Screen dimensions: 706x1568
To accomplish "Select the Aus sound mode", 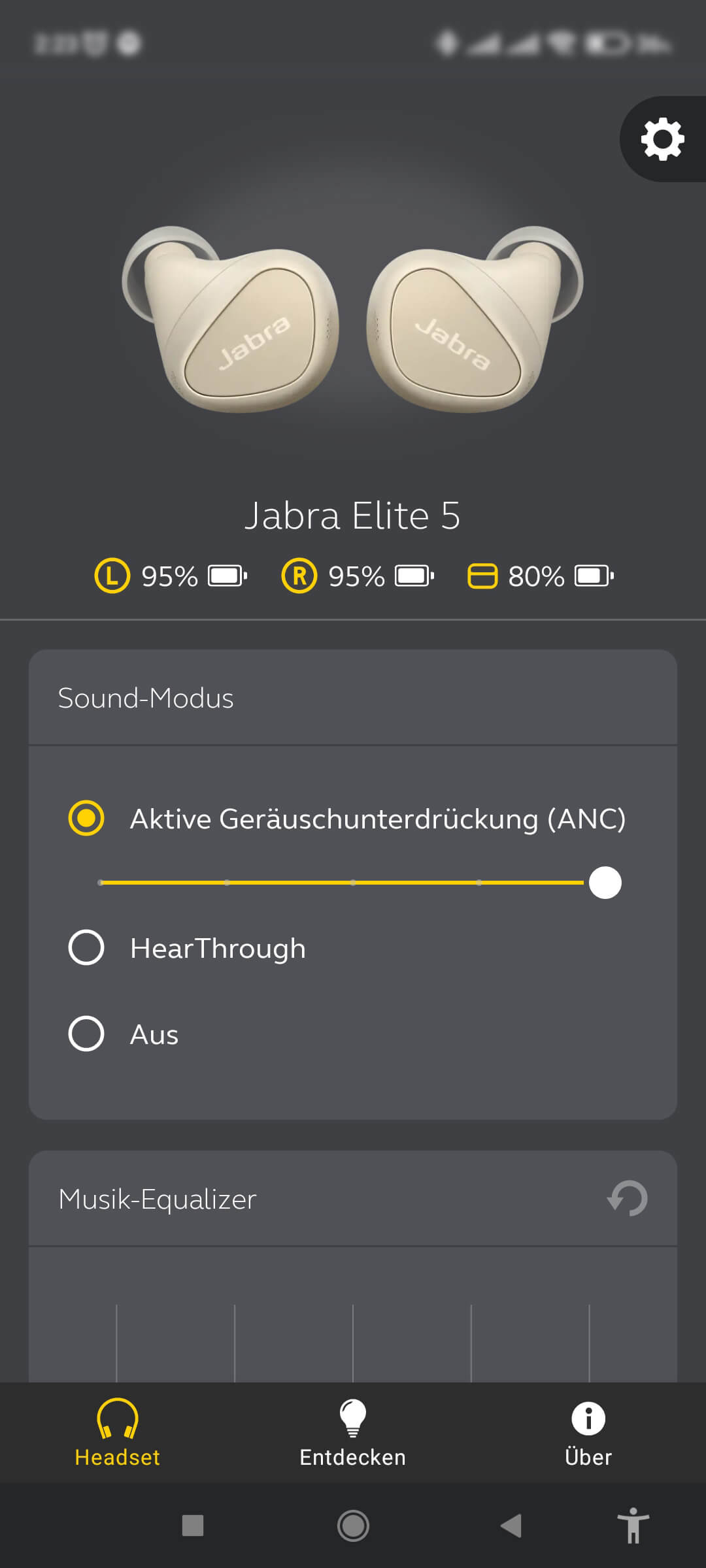I will (86, 1034).
